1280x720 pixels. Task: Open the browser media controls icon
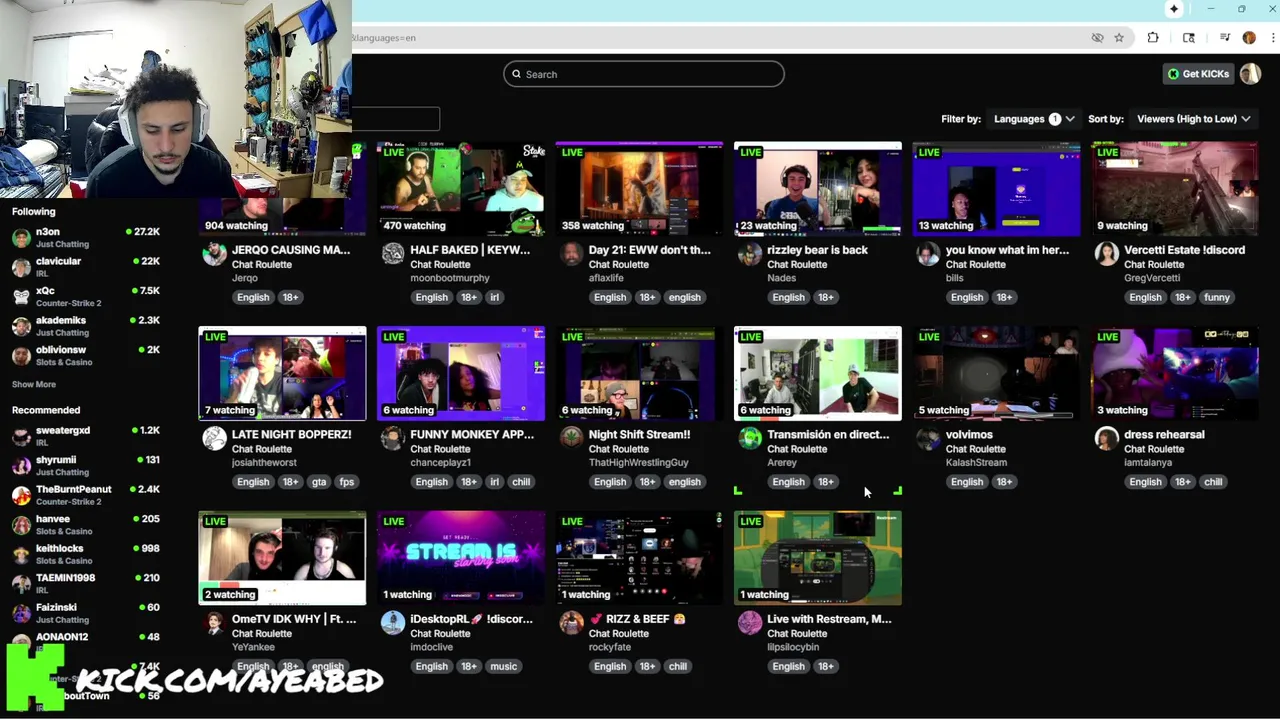[1224, 38]
